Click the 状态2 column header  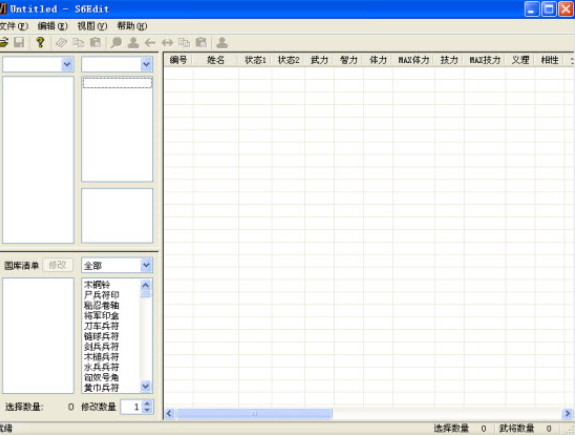coord(288,60)
